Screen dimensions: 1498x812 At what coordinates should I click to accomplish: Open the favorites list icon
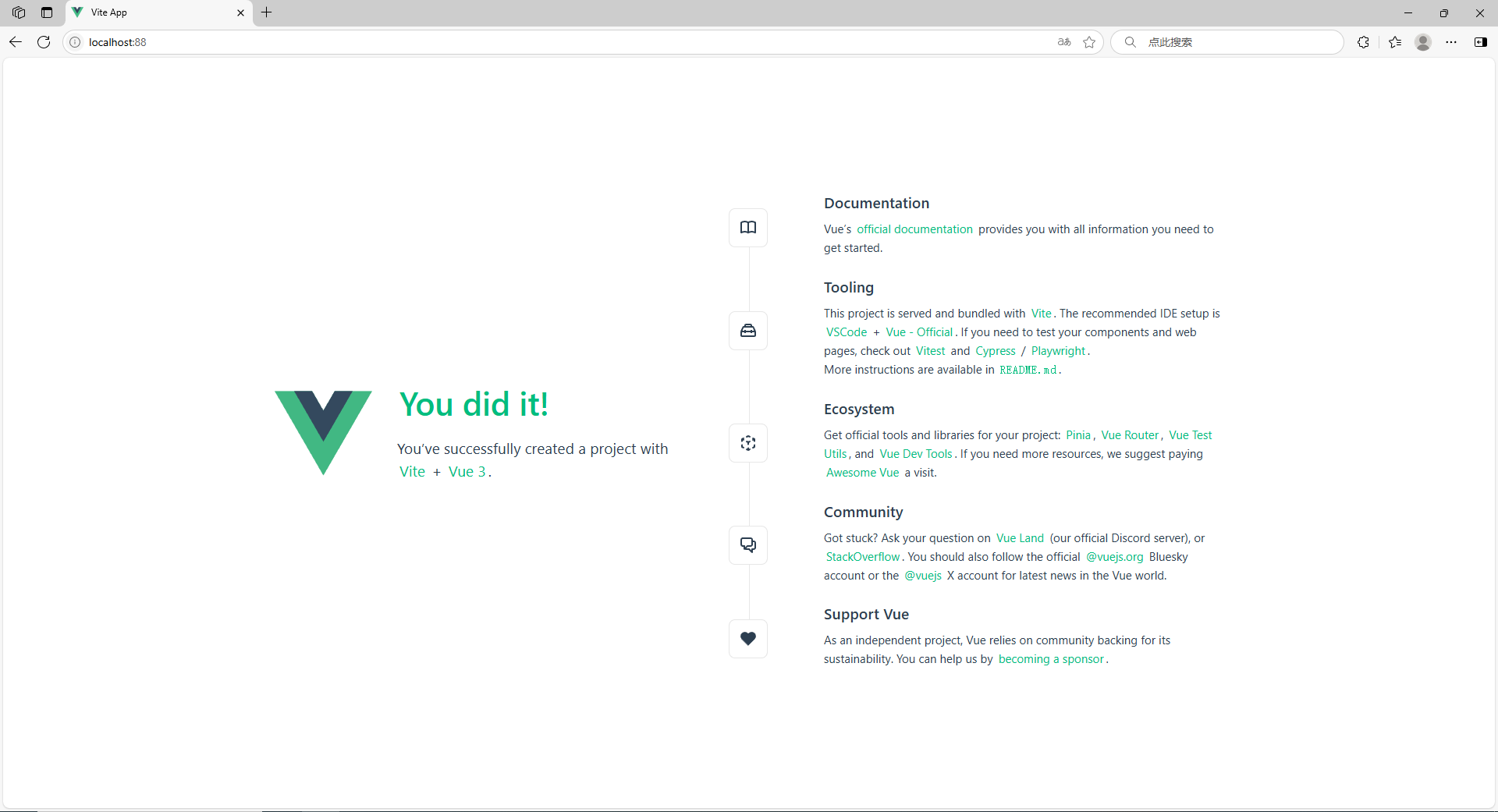pos(1395,42)
